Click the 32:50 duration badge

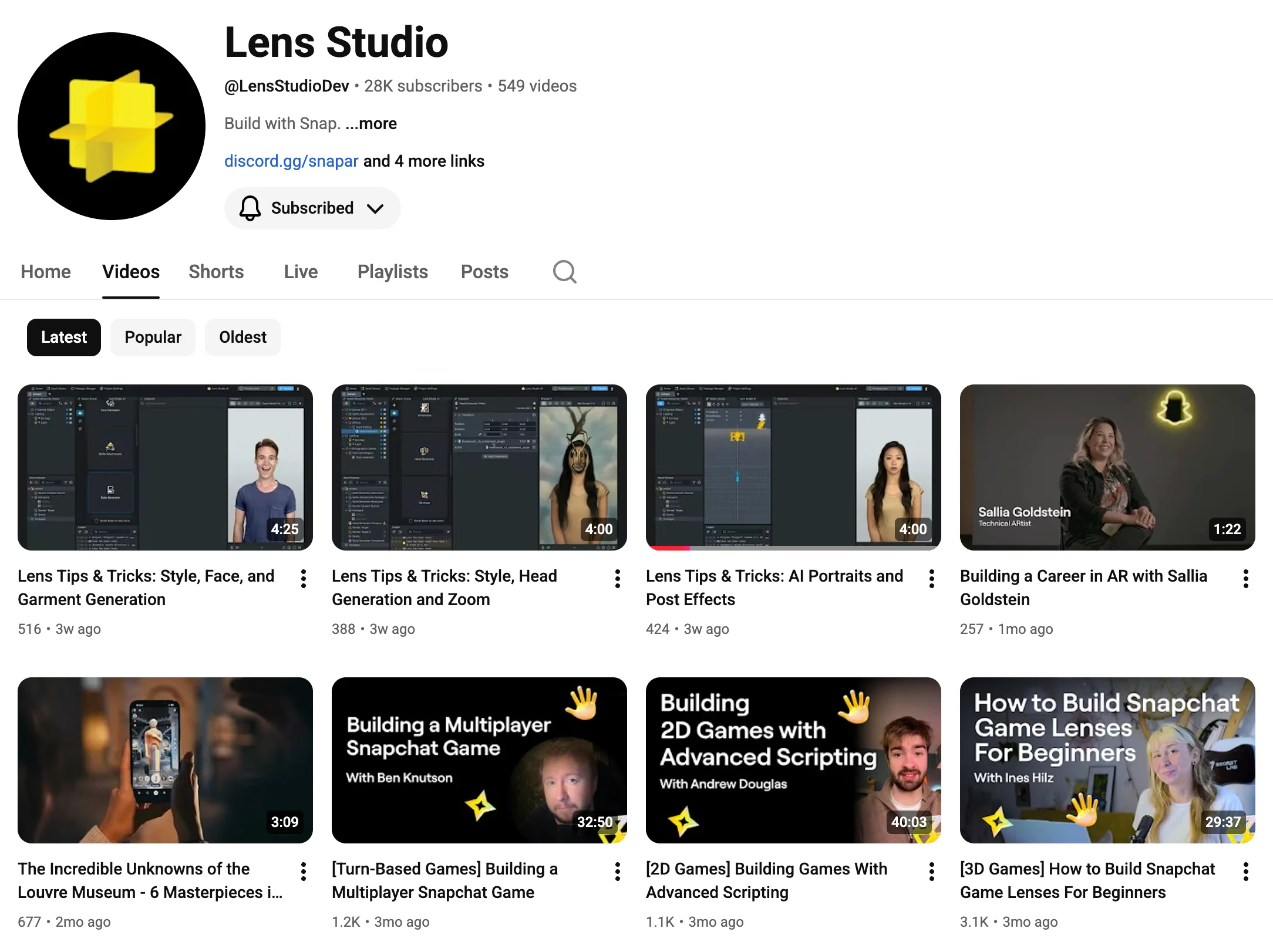595,822
